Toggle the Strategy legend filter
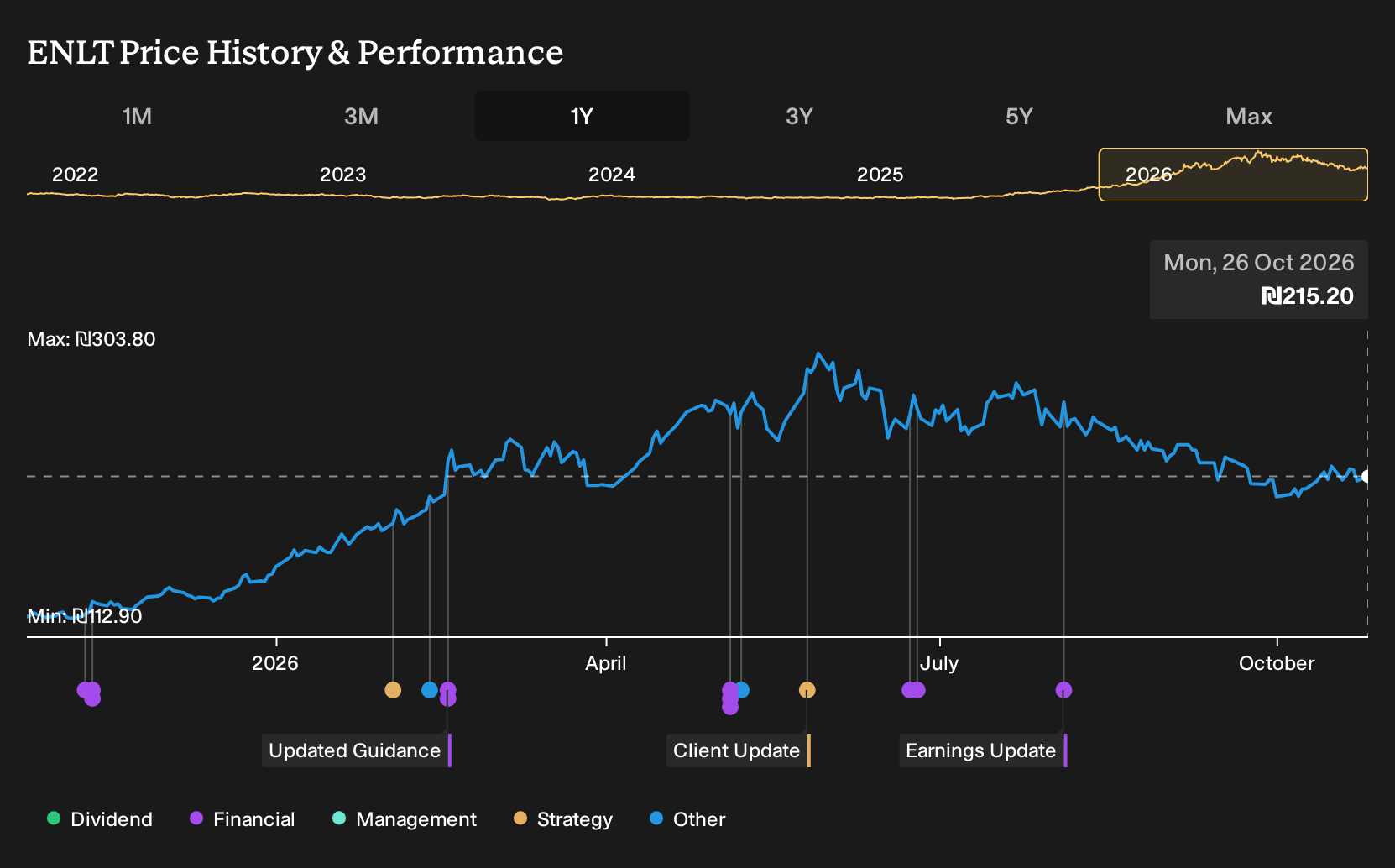1395x868 pixels. tap(563, 819)
